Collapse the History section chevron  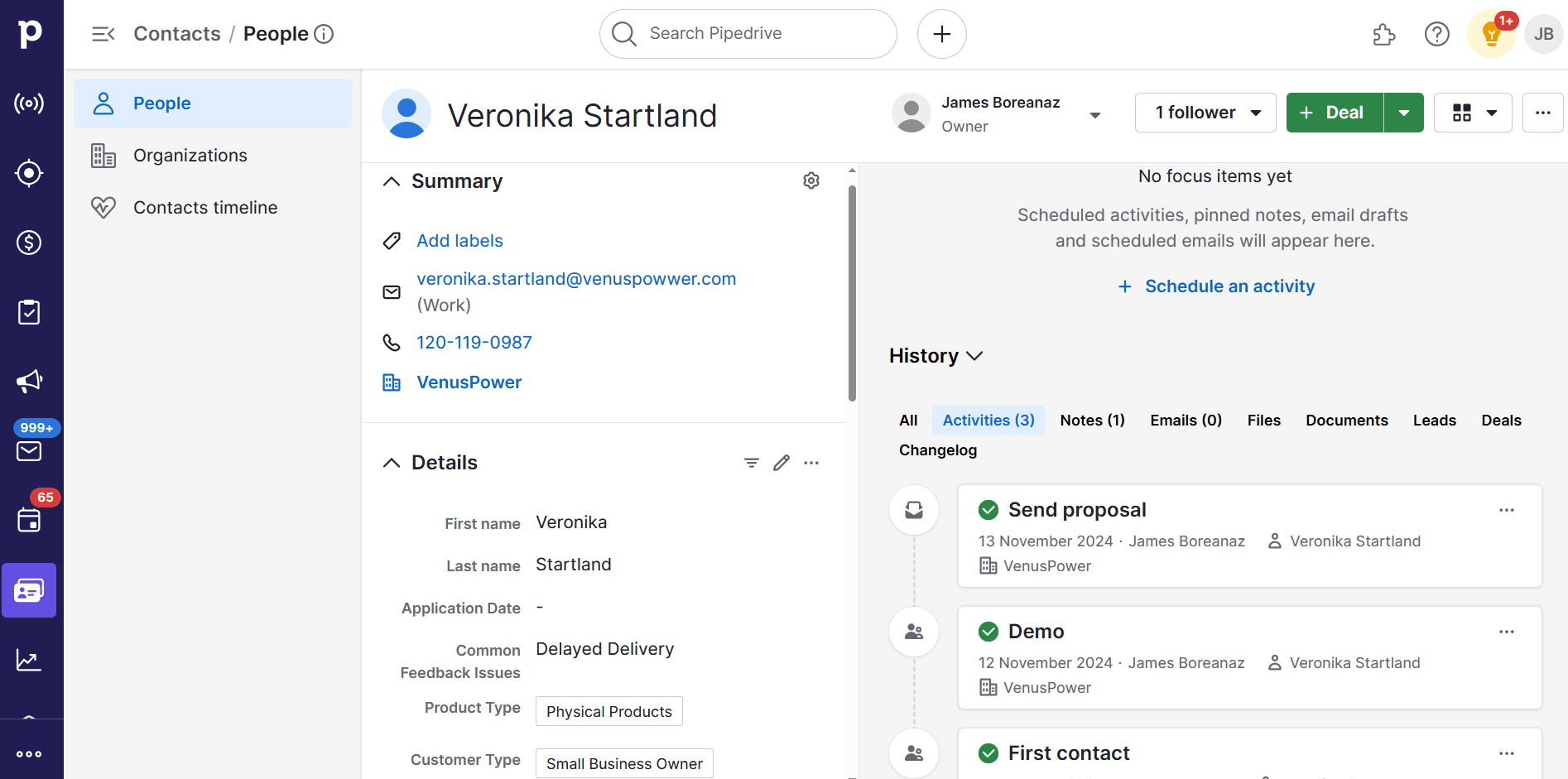coord(974,356)
